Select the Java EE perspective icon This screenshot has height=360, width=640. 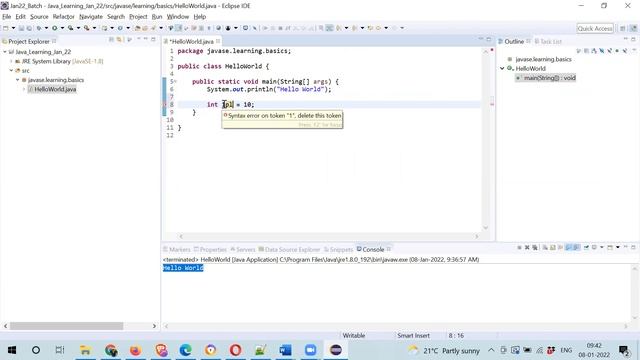(633, 28)
